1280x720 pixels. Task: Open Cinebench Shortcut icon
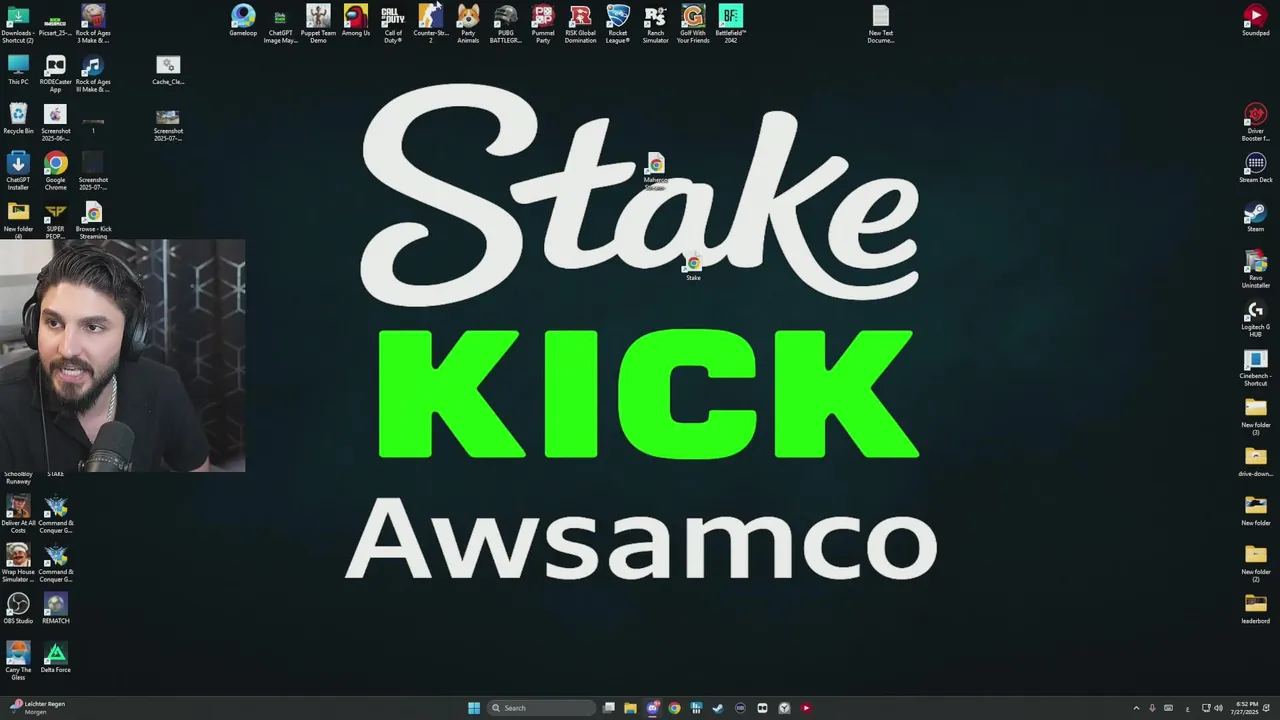[1255, 368]
